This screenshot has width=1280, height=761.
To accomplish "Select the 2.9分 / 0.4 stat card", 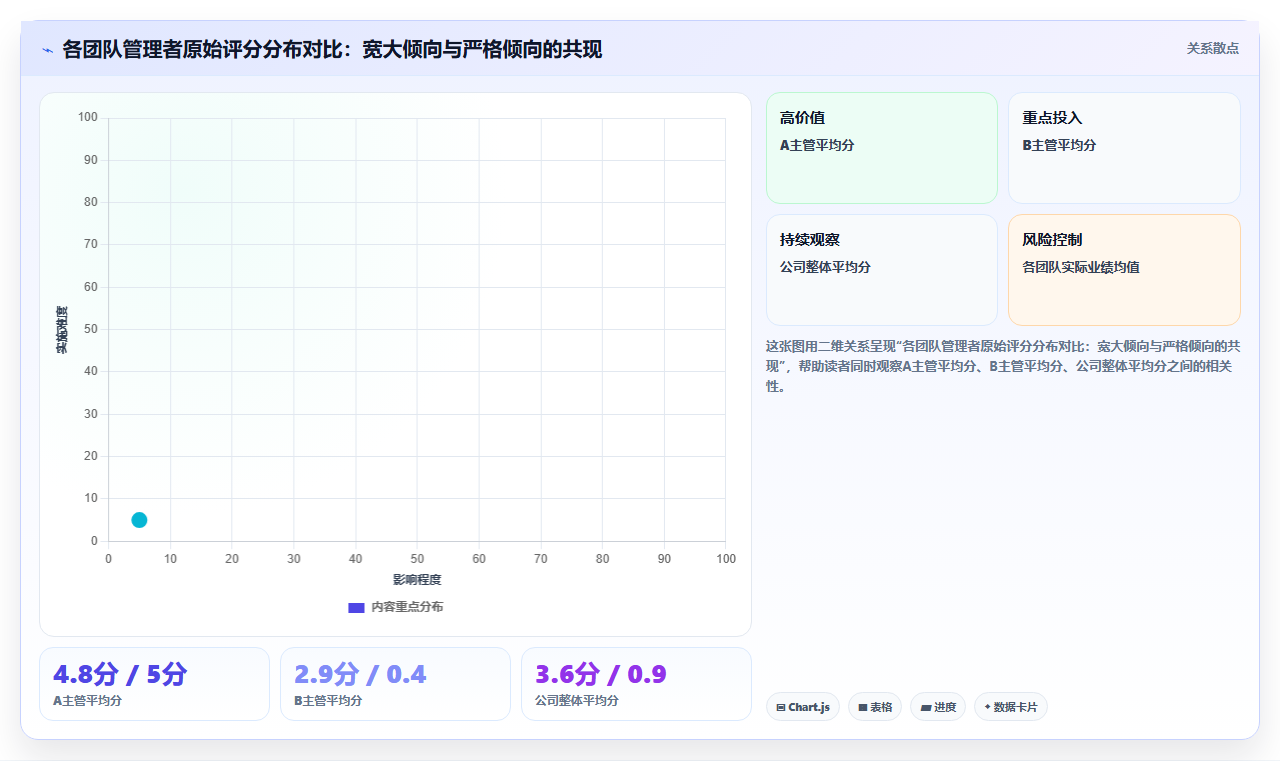I will click(x=395, y=684).
